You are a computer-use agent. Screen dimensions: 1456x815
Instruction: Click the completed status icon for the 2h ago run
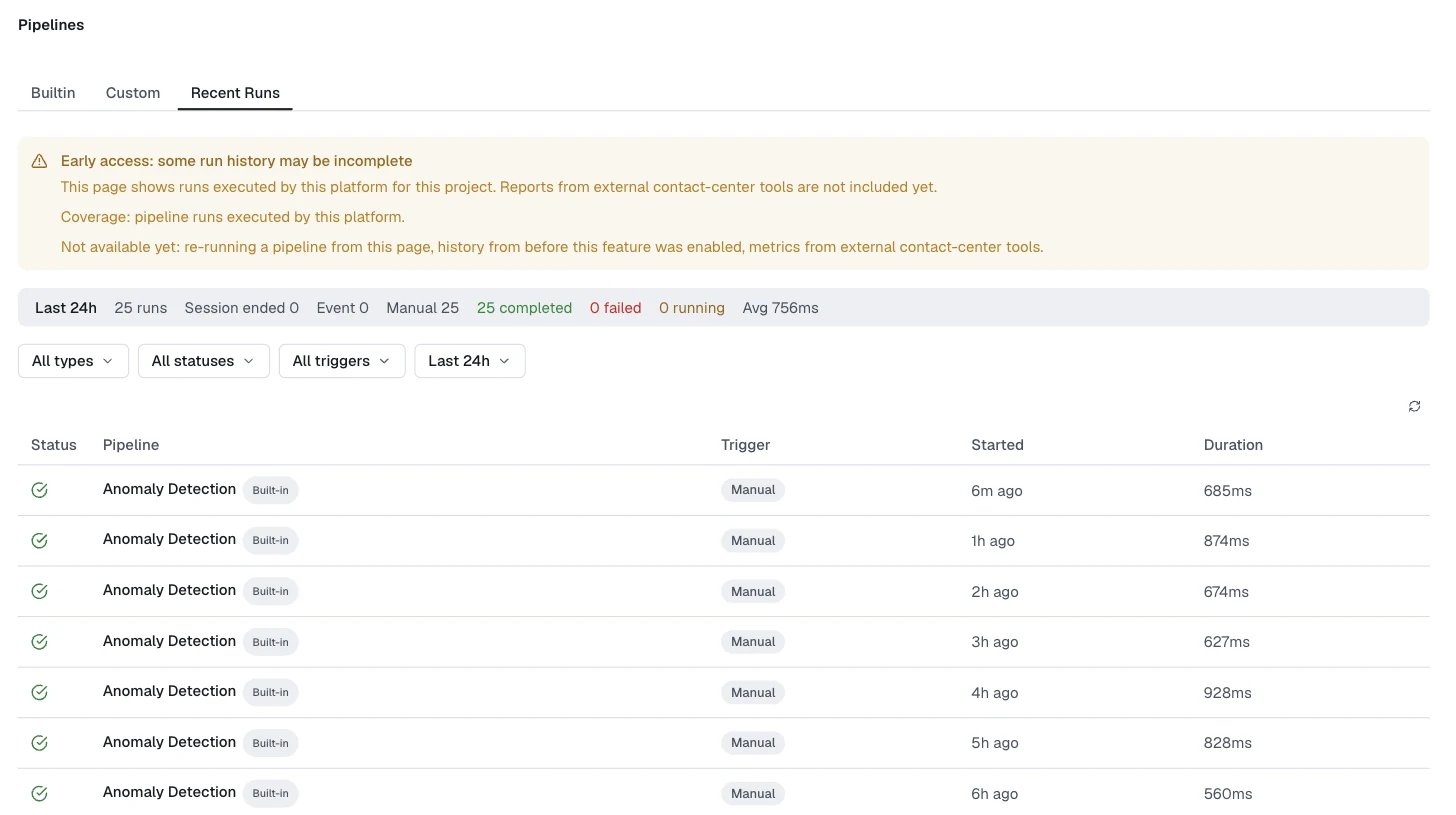click(40, 591)
